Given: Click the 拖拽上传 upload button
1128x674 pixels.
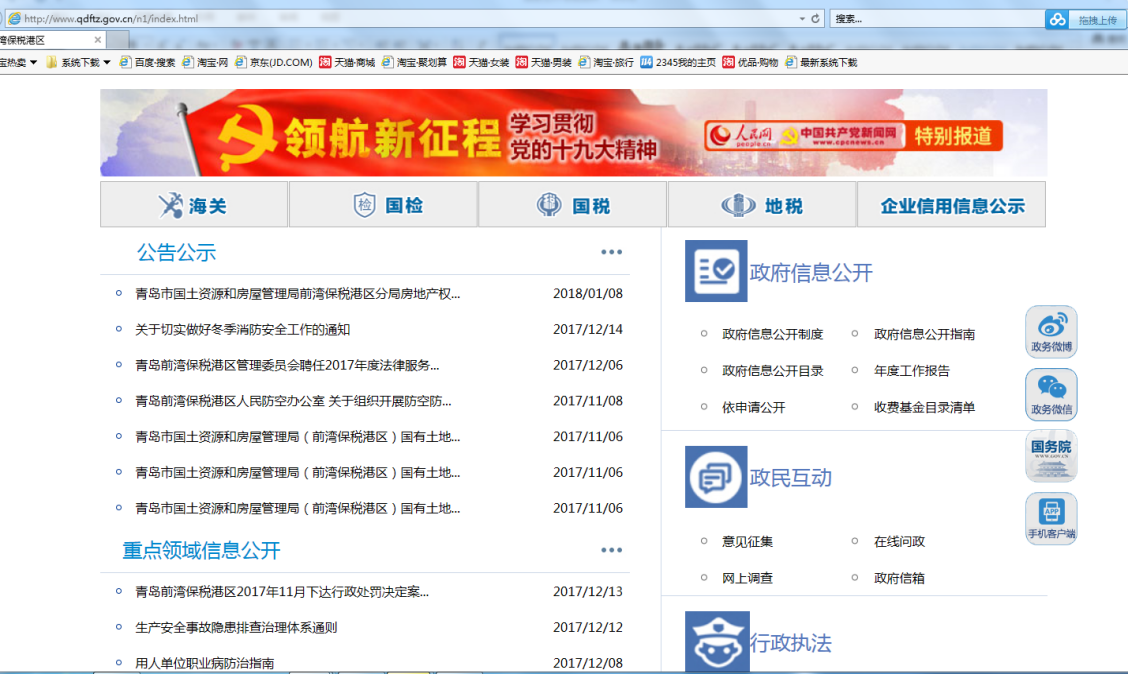Looking at the screenshot, I should click(1097, 20).
